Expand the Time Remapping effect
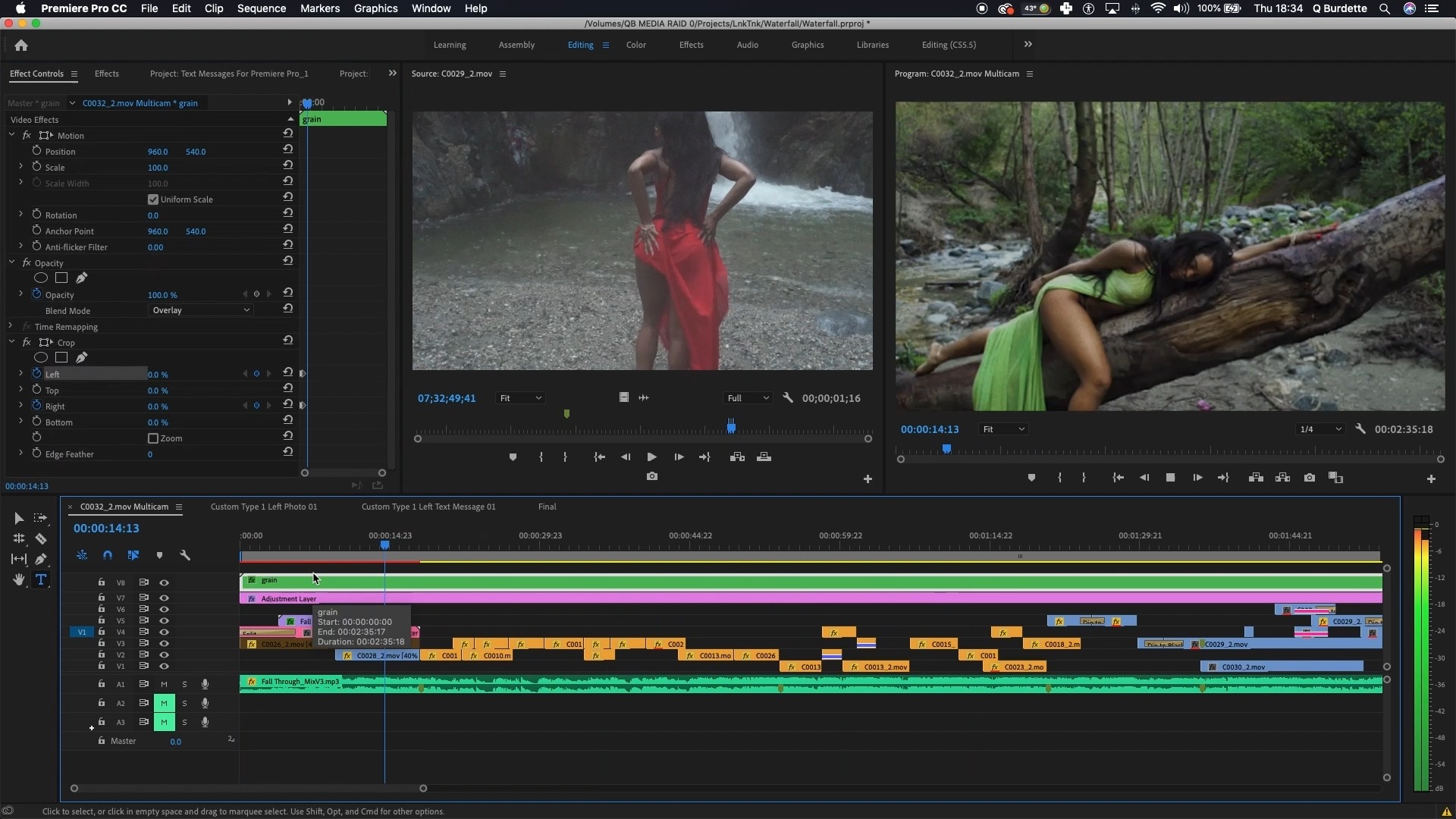1456x819 pixels. pos(11,326)
